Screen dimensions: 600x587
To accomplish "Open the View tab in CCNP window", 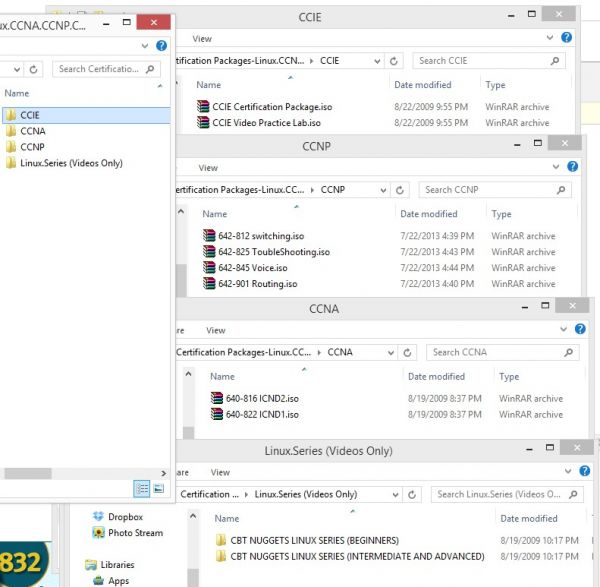I will (208, 168).
